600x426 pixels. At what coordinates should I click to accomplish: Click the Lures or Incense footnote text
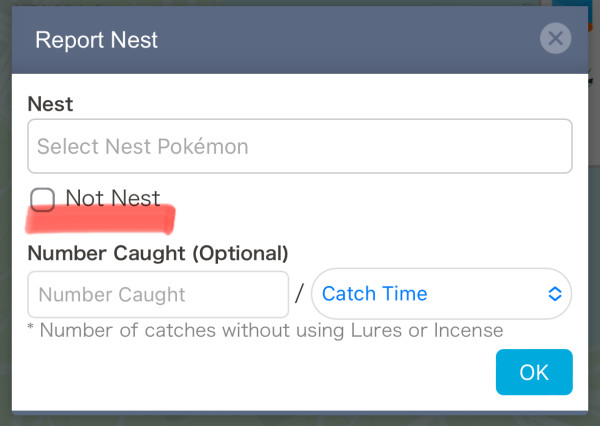pyautogui.click(x=265, y=330)
